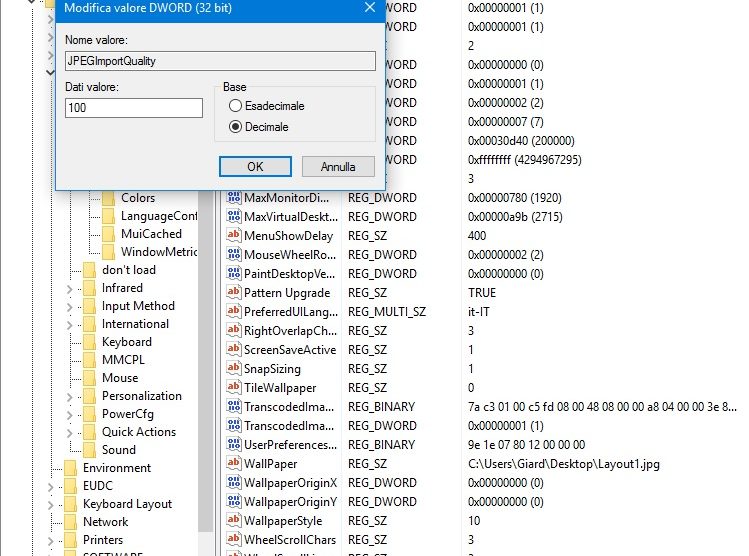Expand the EUDC key
Image resolution: width=749 pixels, height=556 pixels.
51,487
